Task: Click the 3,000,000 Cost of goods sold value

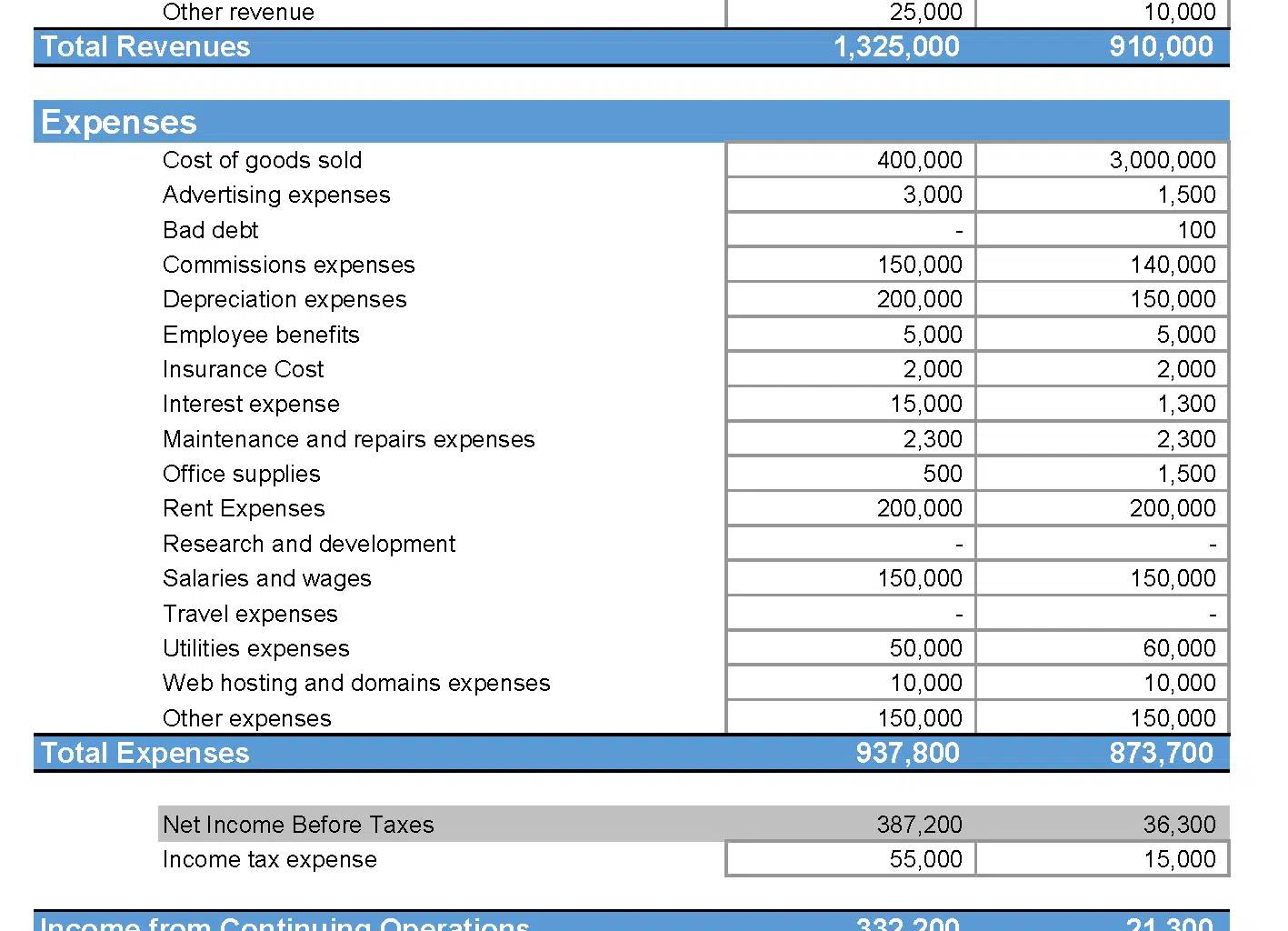Action: pos(1102,160)
